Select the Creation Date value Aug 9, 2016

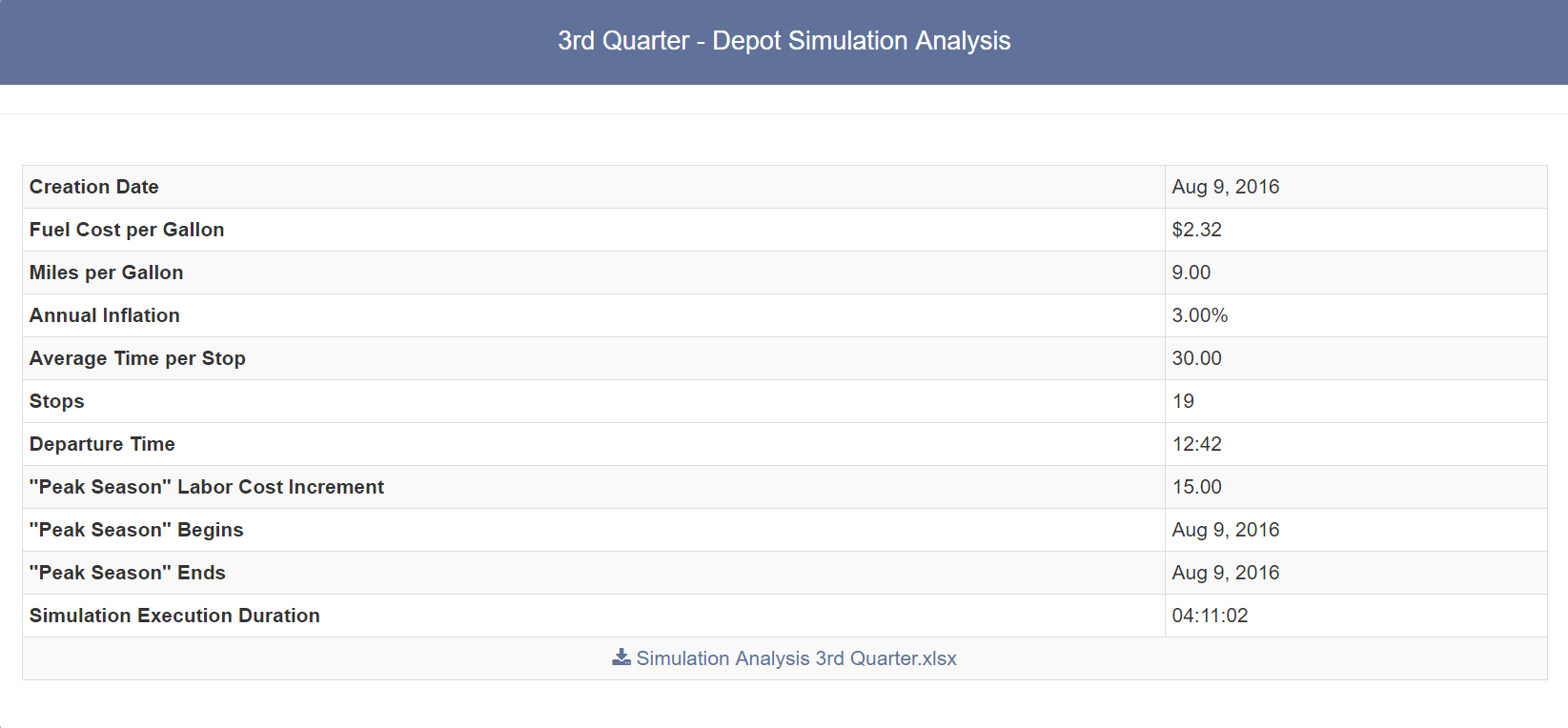1226,187
